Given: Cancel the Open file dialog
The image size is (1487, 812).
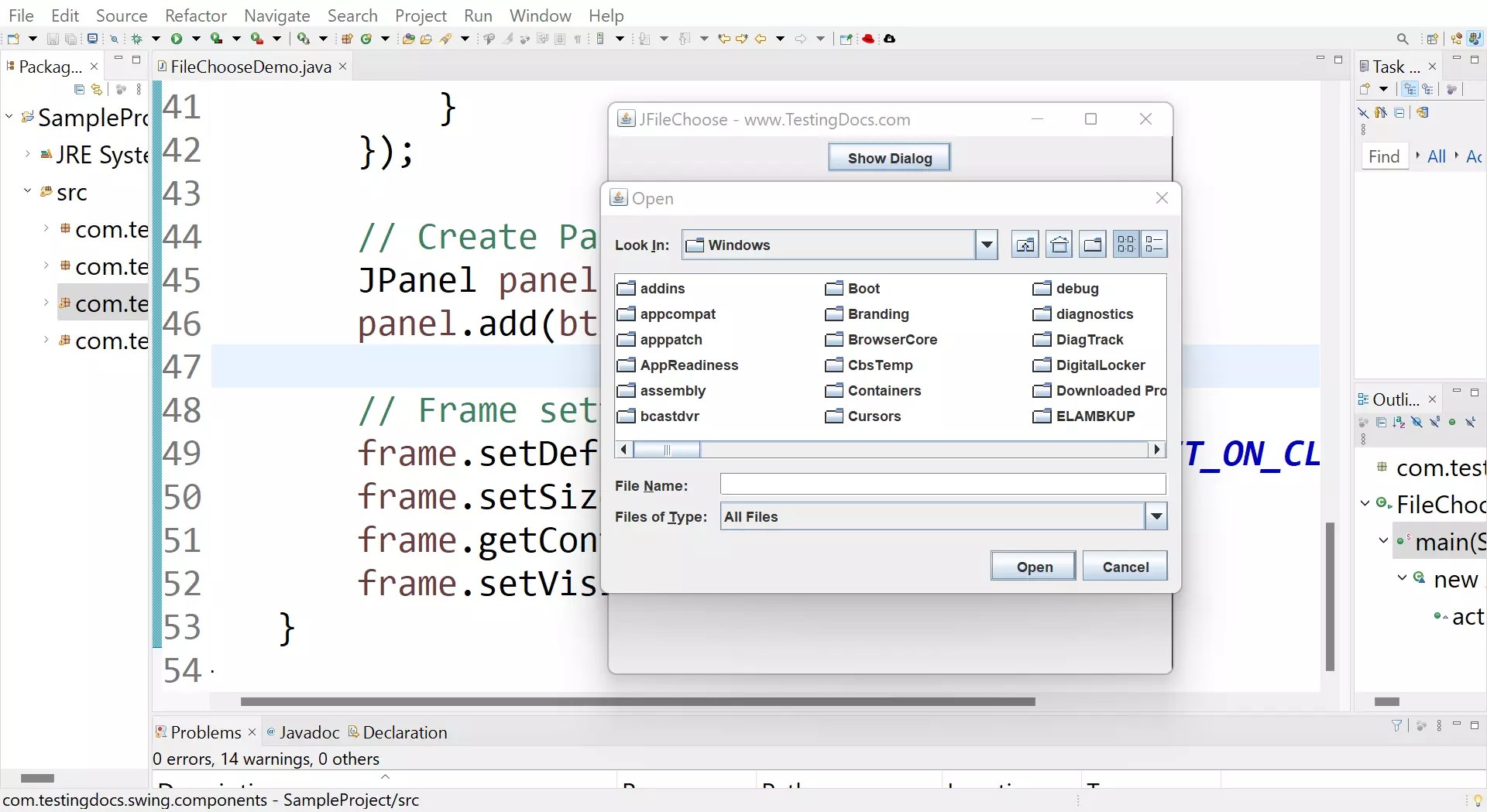Looking at the screenshot, I should [x=1125, y=566].
